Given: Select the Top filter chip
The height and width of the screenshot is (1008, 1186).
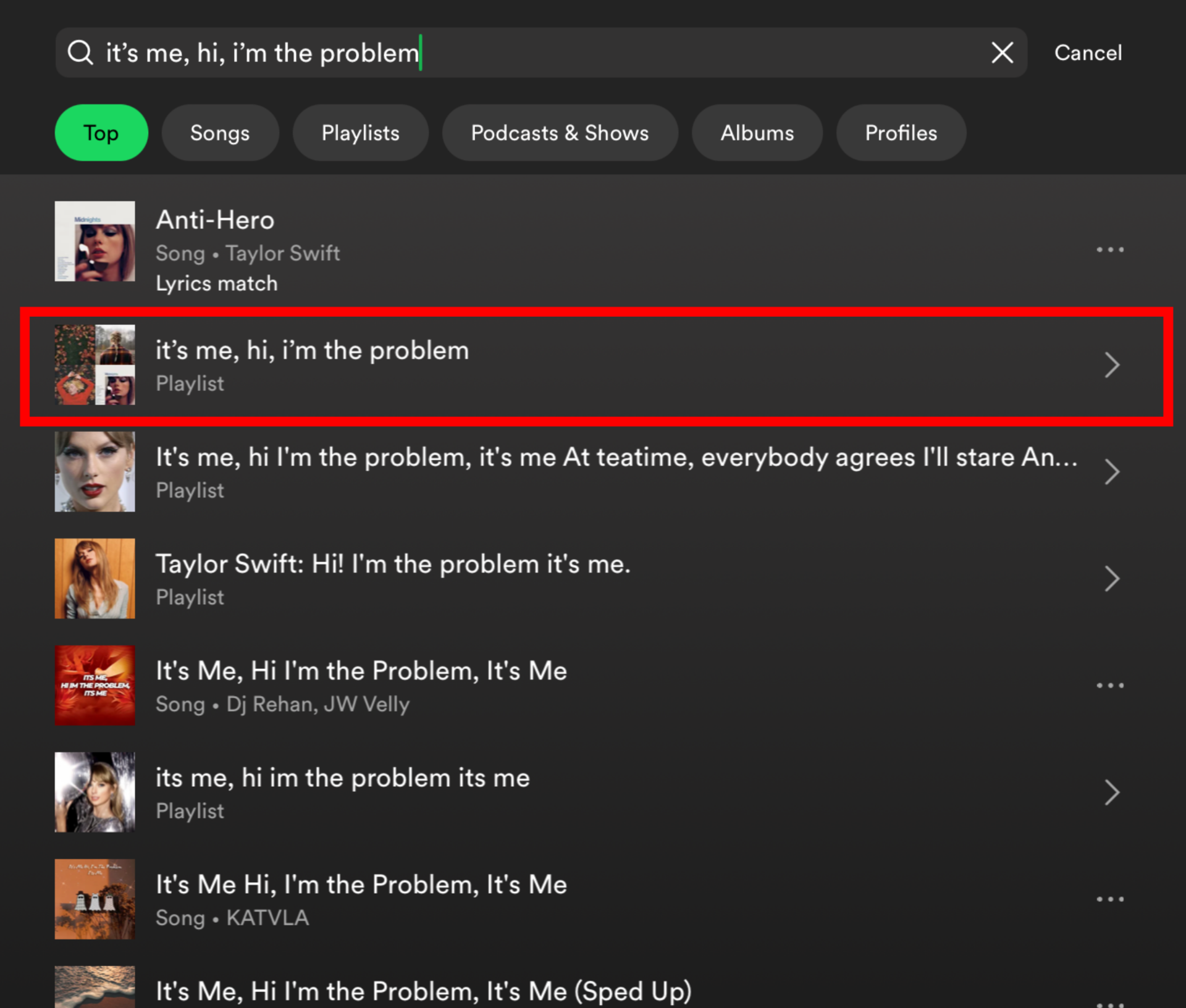Looking at the screenshot, I should [101, 133].
